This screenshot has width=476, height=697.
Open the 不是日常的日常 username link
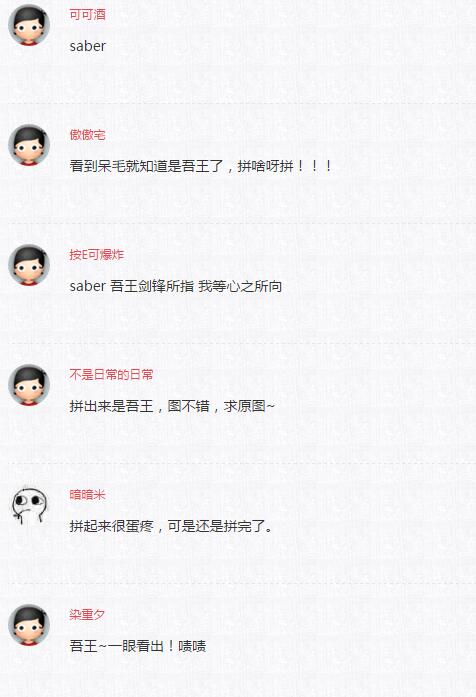[111, 375]
